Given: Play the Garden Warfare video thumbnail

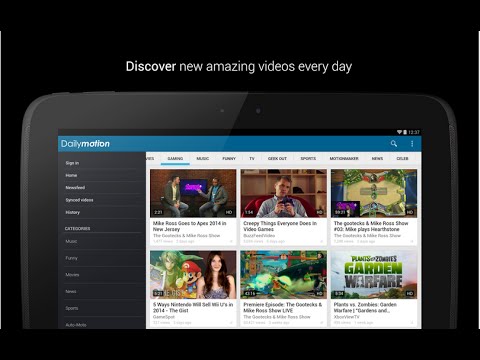Looking at the screenshot, I should pos(374,275).
